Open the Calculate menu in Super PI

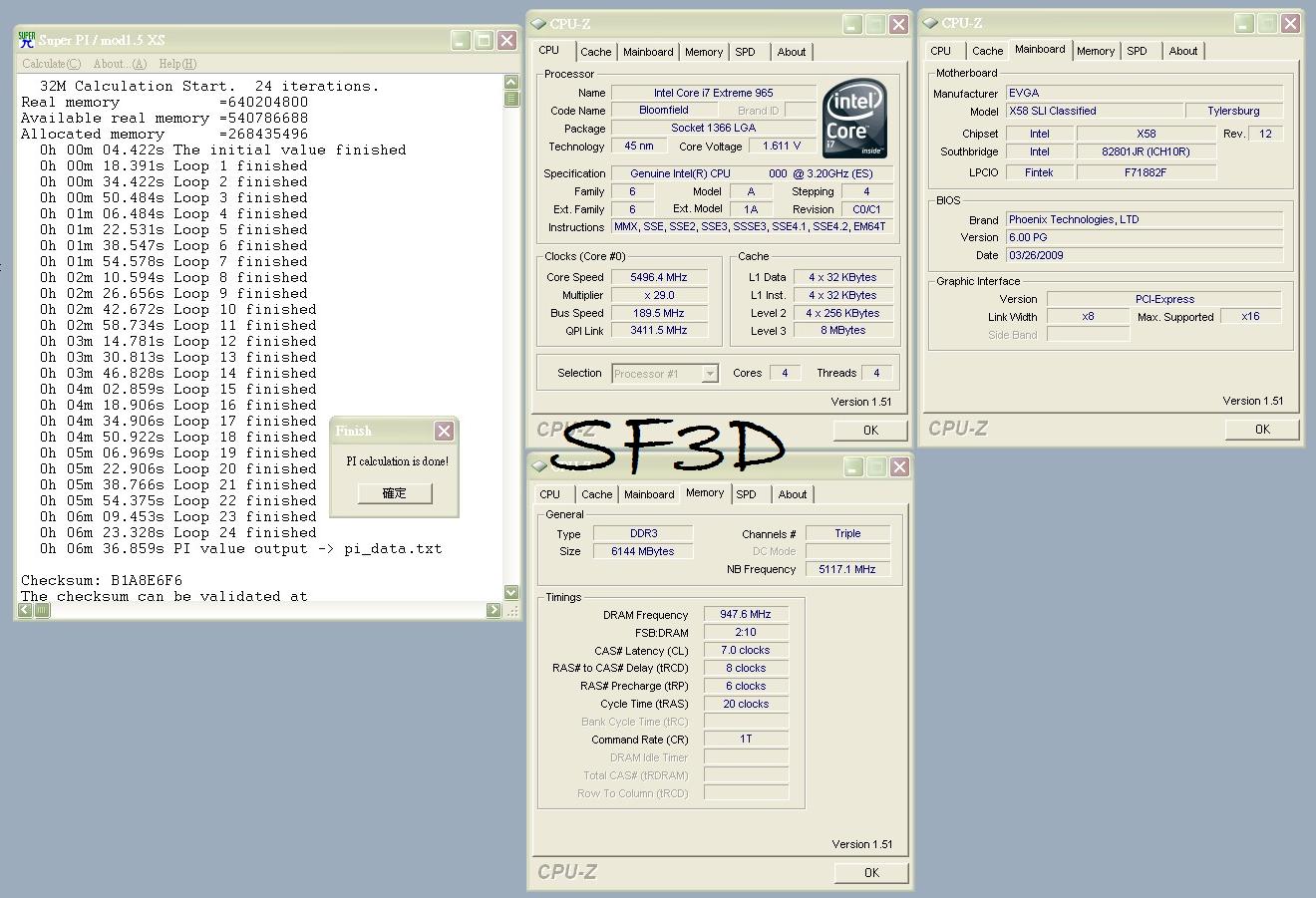click(x=51, y=64)
